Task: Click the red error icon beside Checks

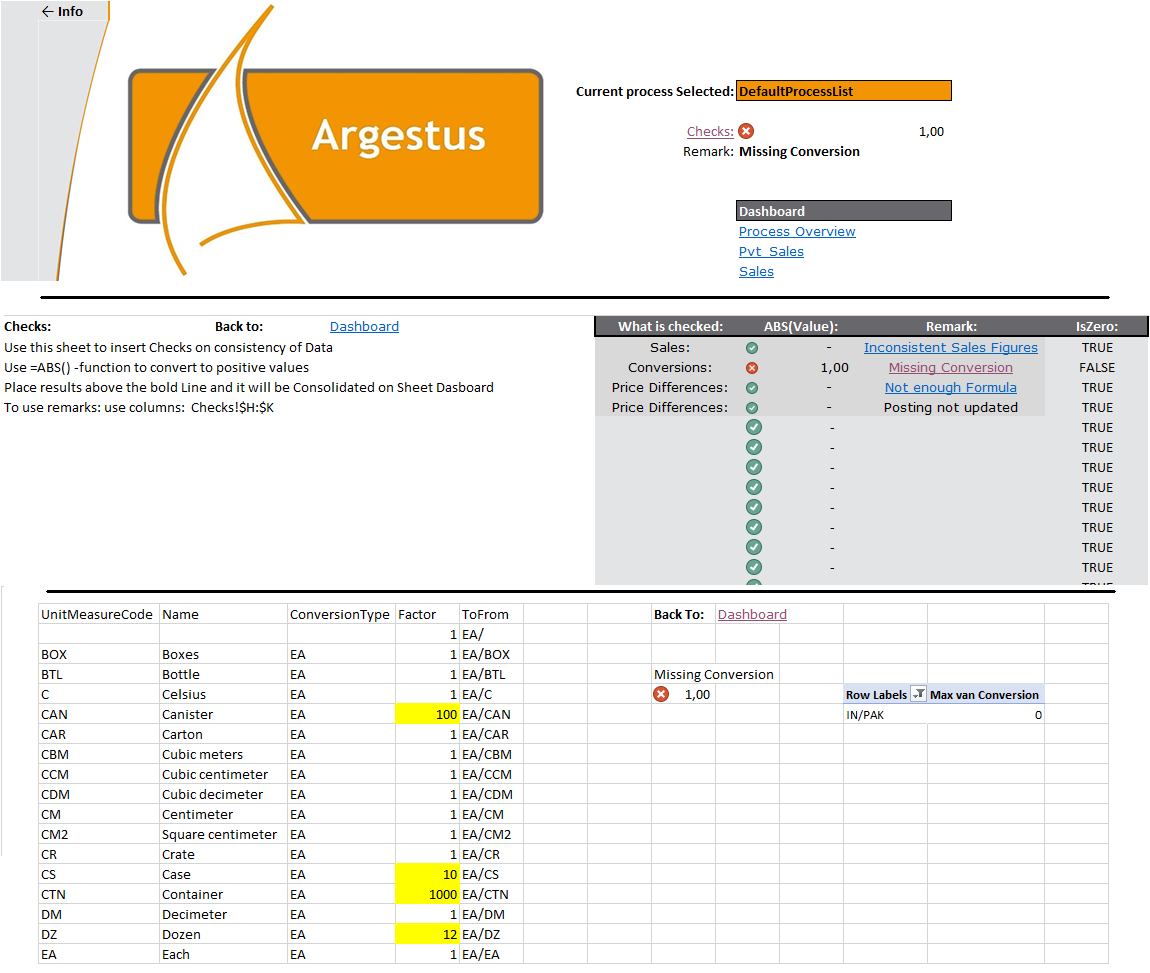Action: coord(746,131)
